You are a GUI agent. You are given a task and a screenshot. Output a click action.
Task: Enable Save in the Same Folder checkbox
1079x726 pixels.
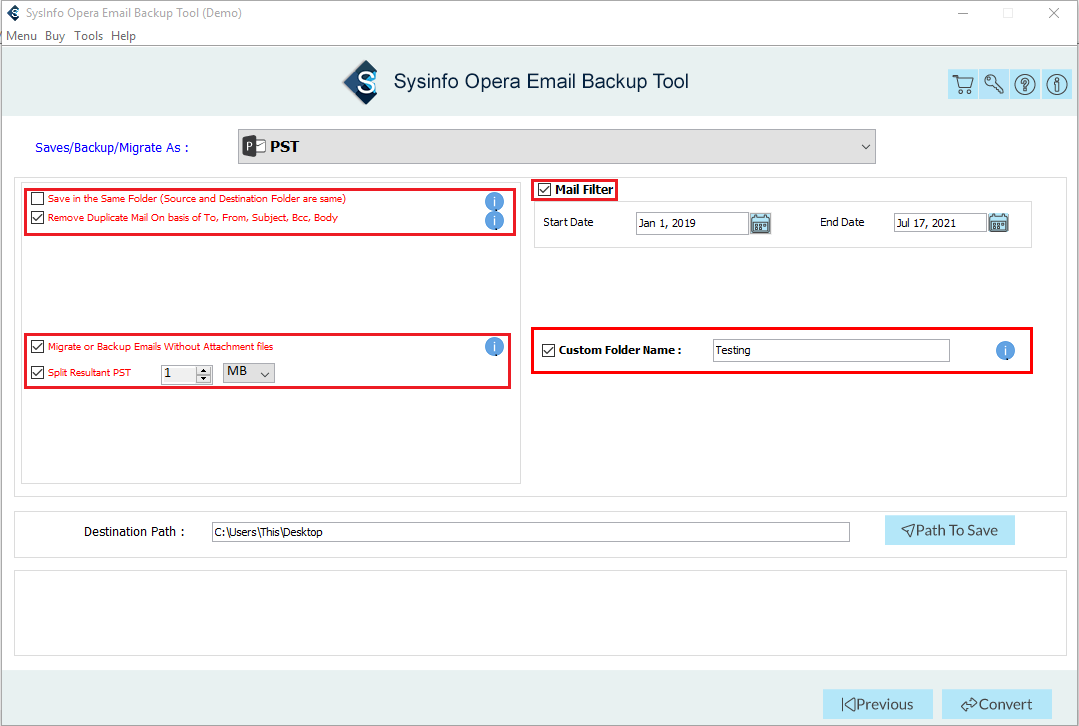pos(38,199)
